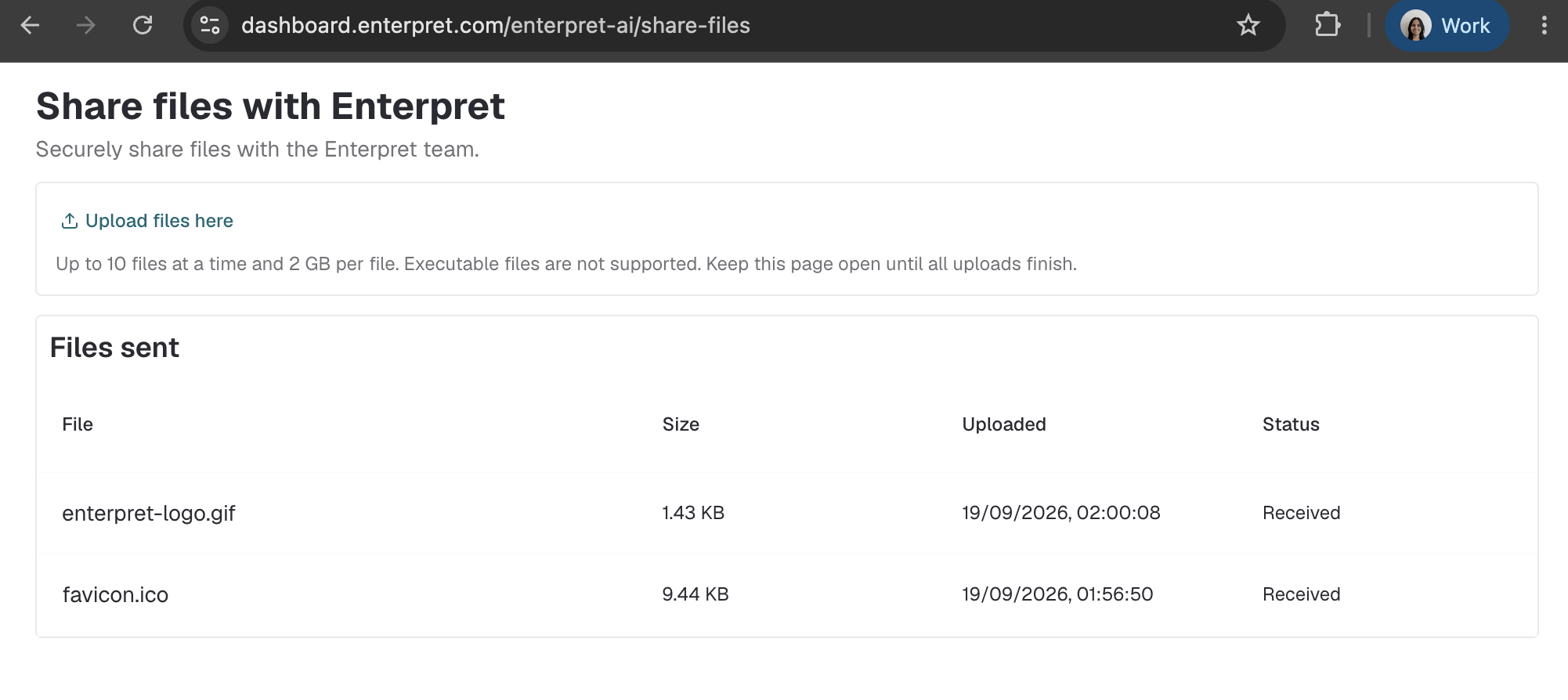Image resolution: width=1568 pixels, height=700 pixels.
Task: Bookmark this page with the star icon
Action: tap(1248, 26)
